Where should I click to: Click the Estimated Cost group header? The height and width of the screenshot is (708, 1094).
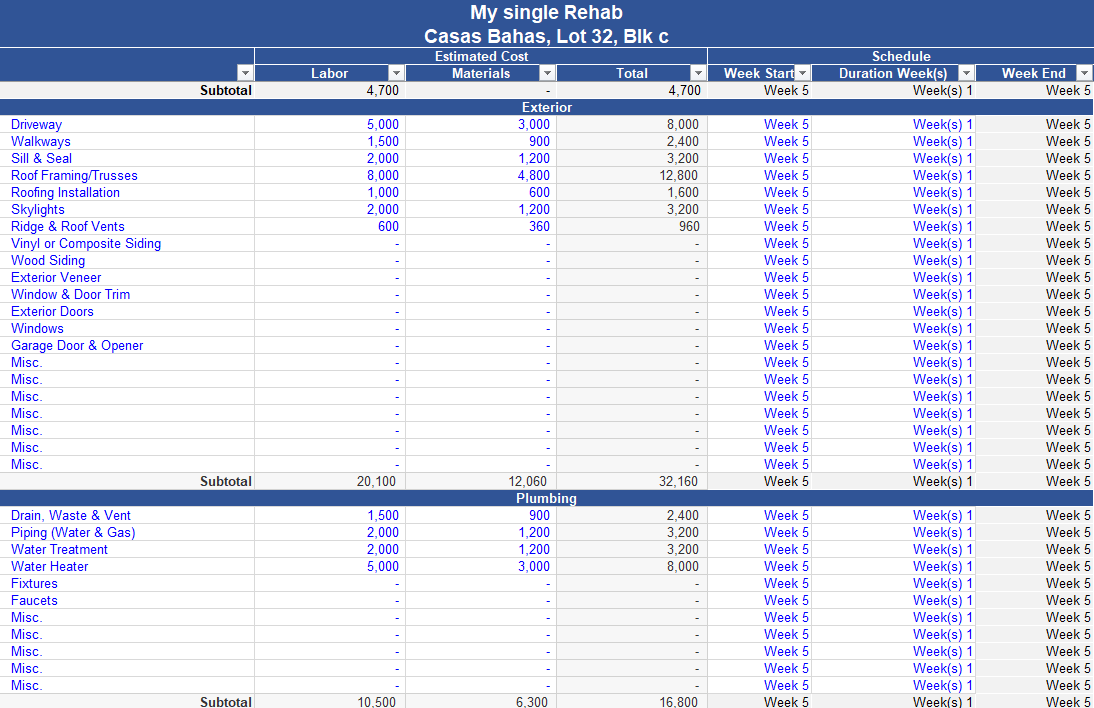[481, 56]
